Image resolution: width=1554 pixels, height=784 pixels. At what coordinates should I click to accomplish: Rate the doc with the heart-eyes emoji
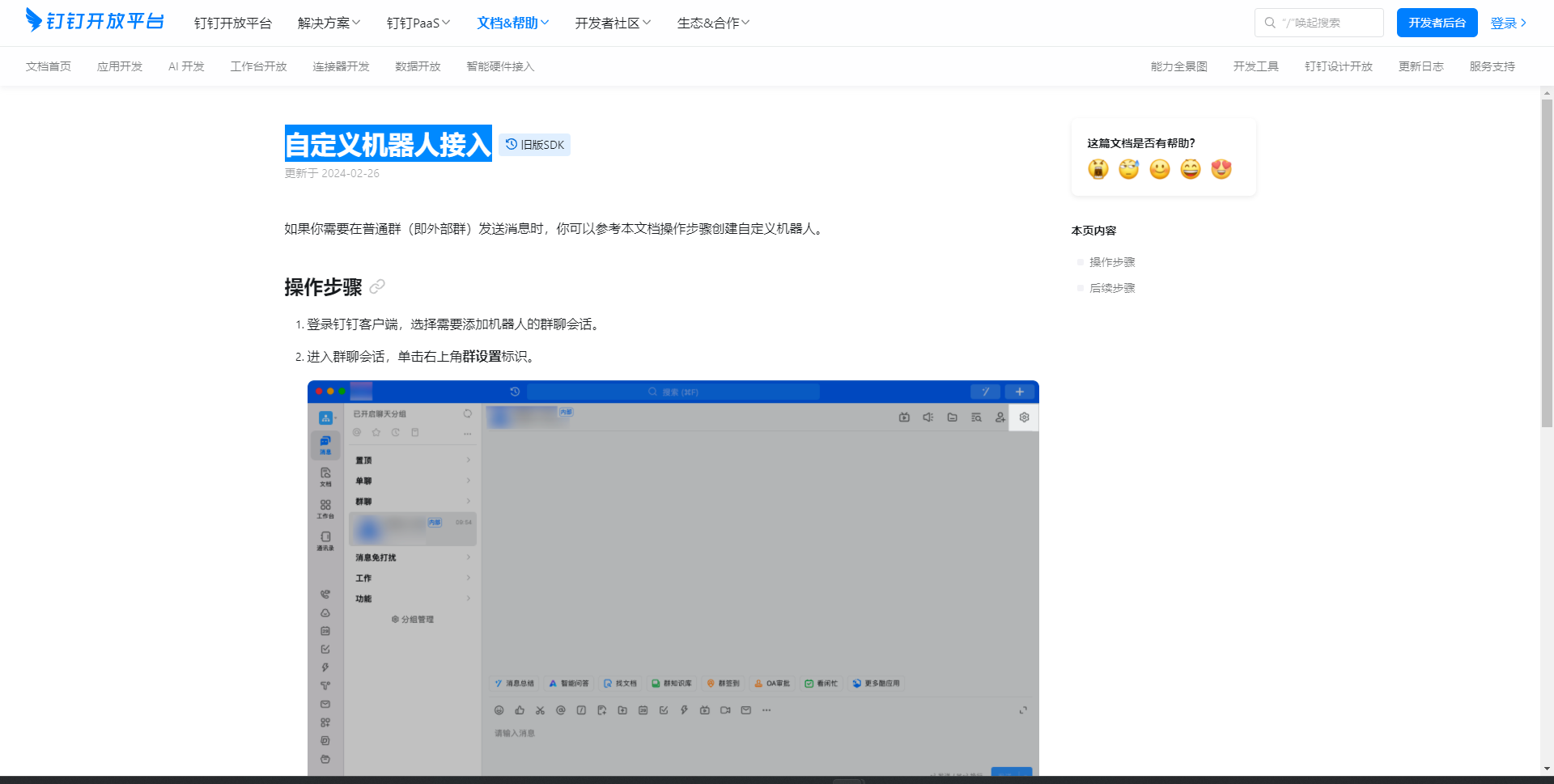[1221, 168]
